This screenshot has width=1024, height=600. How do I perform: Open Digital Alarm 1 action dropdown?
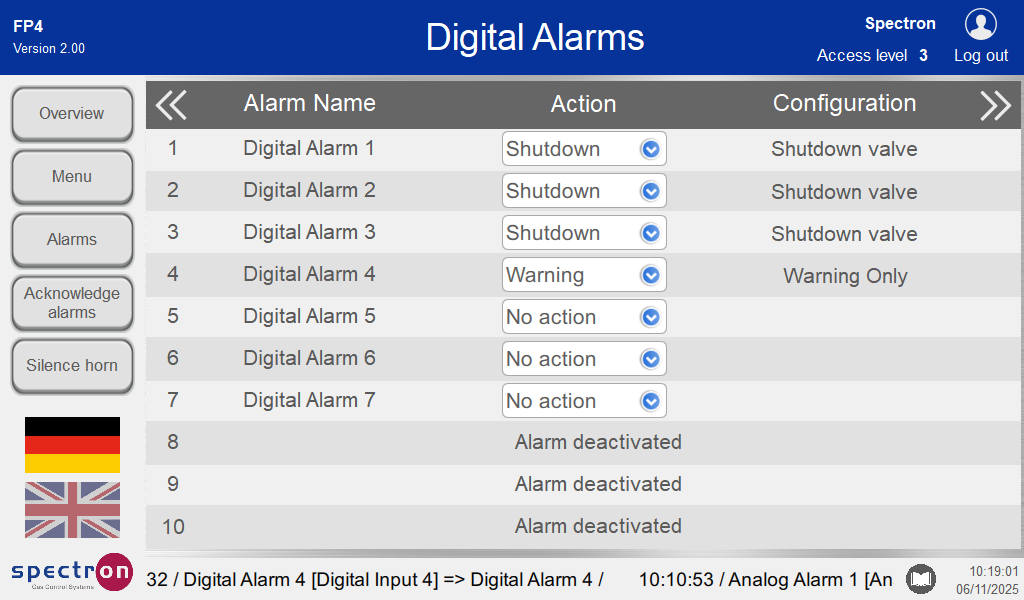(584, 149)
